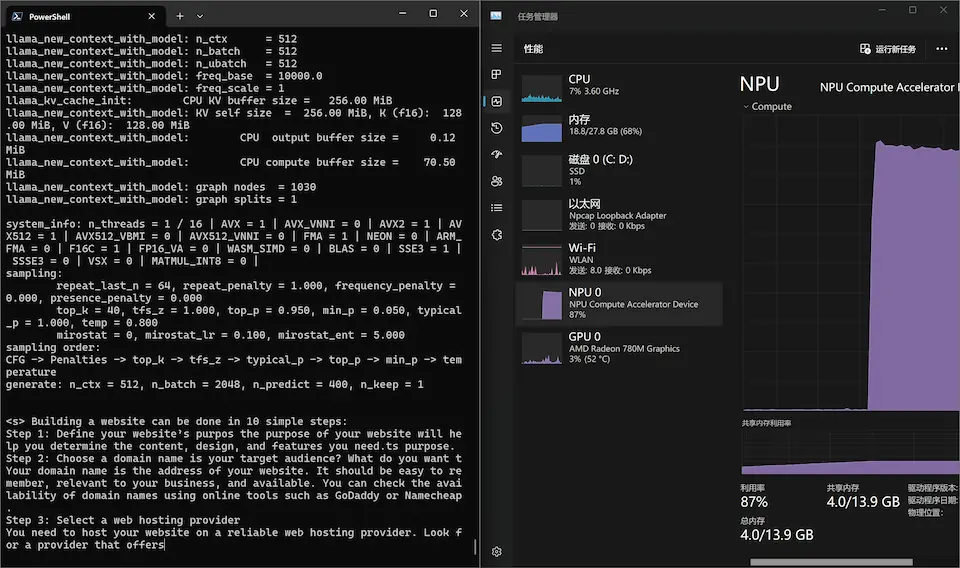Viewport: 960px width, 568px height.
Task: Select the Disk 0 (C: D:) entry
Action: pos(620,170)
